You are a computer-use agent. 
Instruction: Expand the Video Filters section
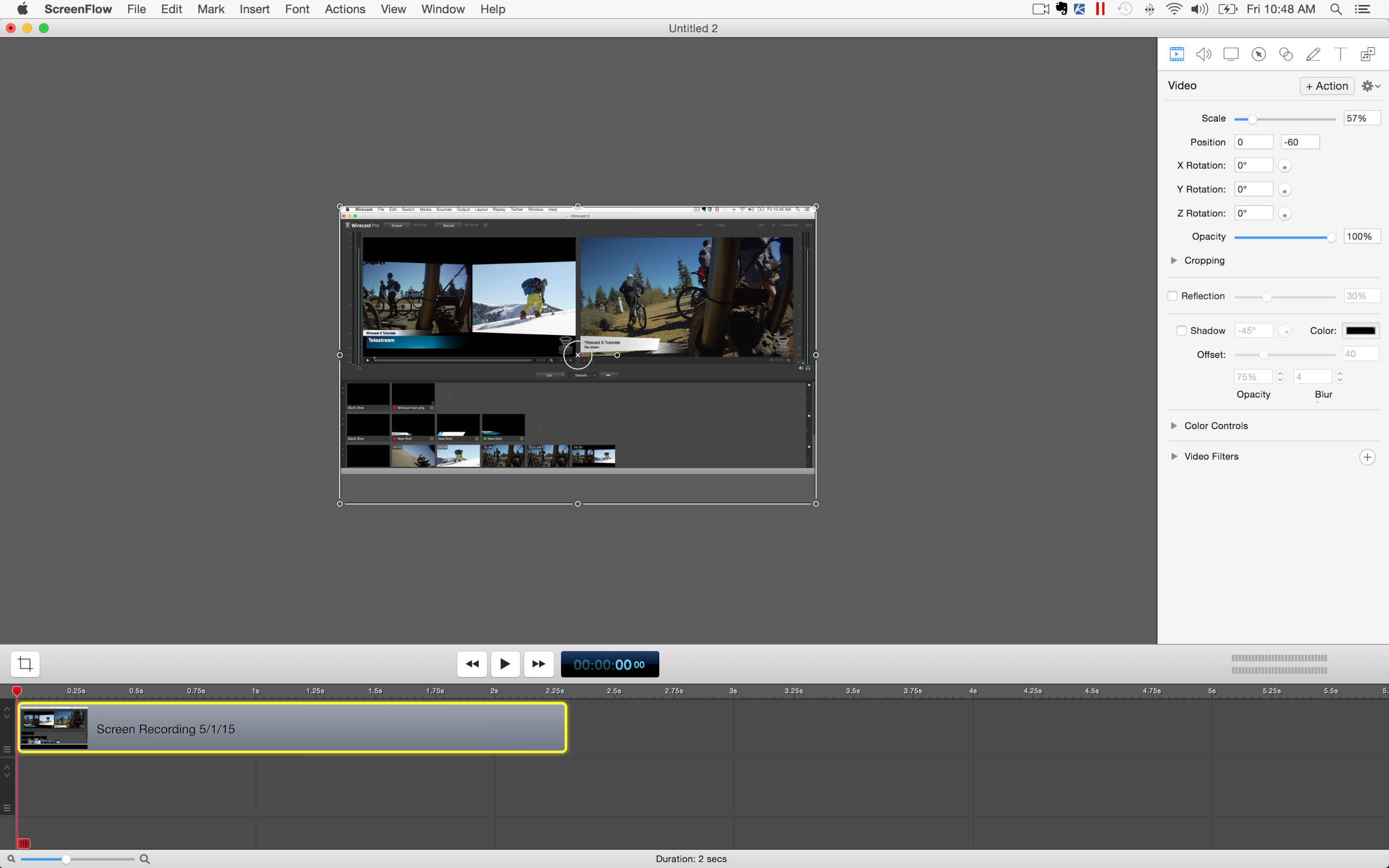click(1174, 456)
